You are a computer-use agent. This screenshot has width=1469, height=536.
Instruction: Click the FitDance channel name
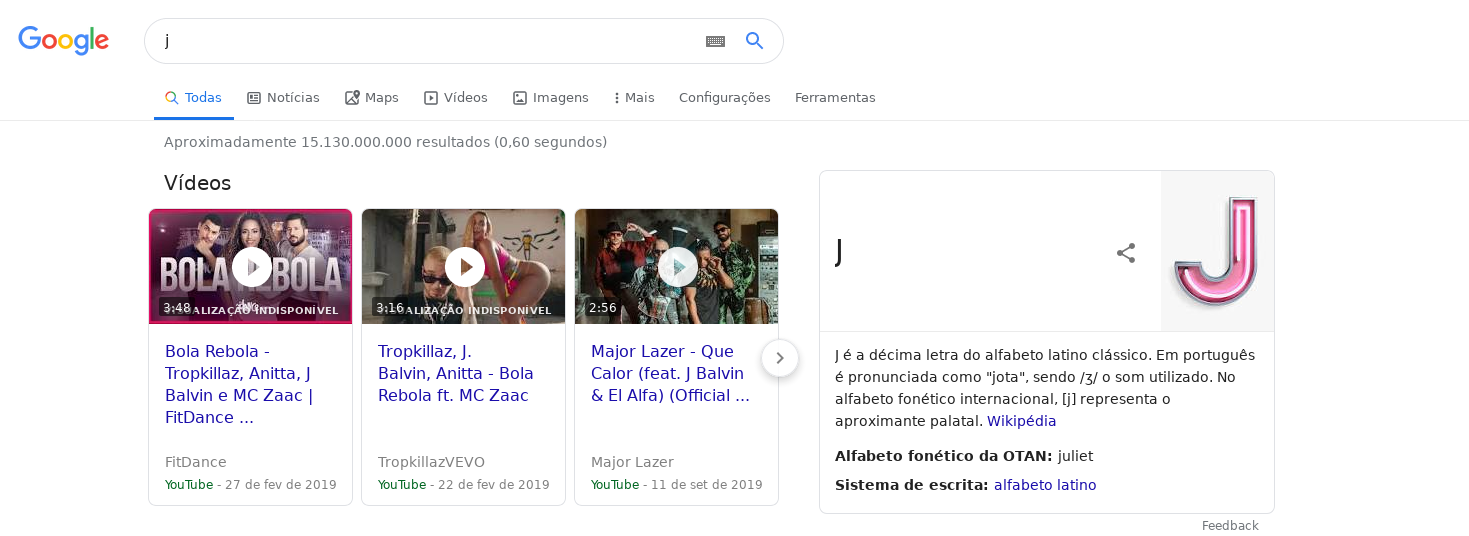point(196,462)
